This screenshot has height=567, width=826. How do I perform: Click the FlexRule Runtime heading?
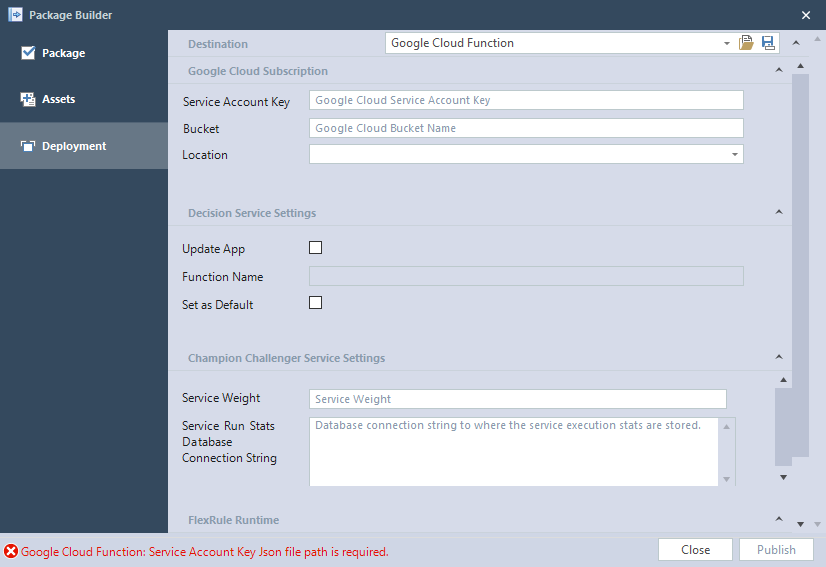233,520
